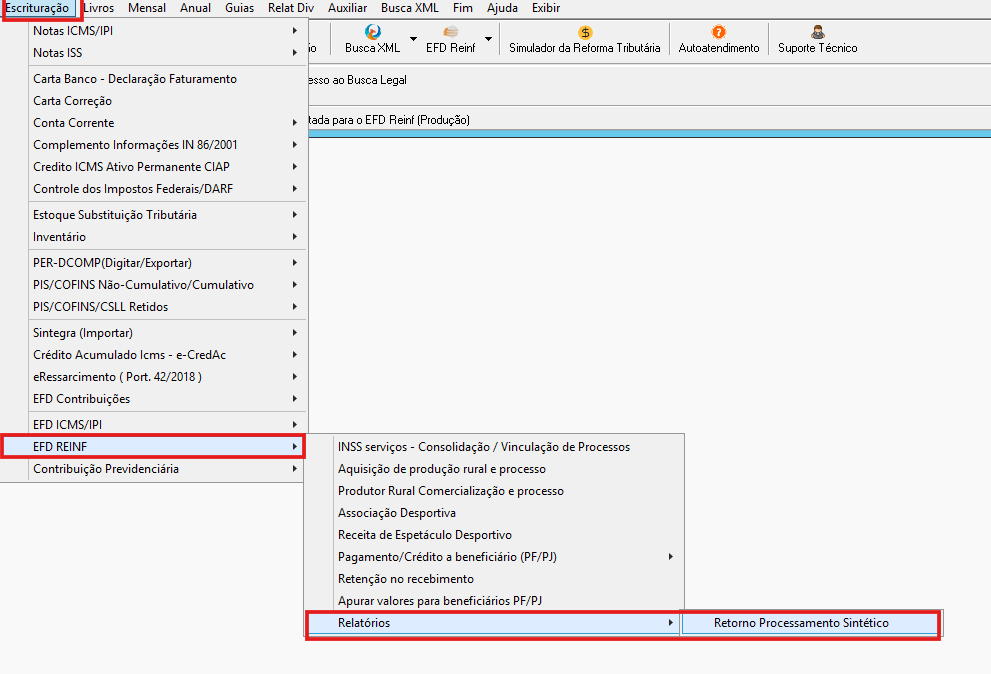Expand PIS/COFINS Não-Cumulativo/Cumulativo submenu
991x674 pixels.
pos(166,285)
